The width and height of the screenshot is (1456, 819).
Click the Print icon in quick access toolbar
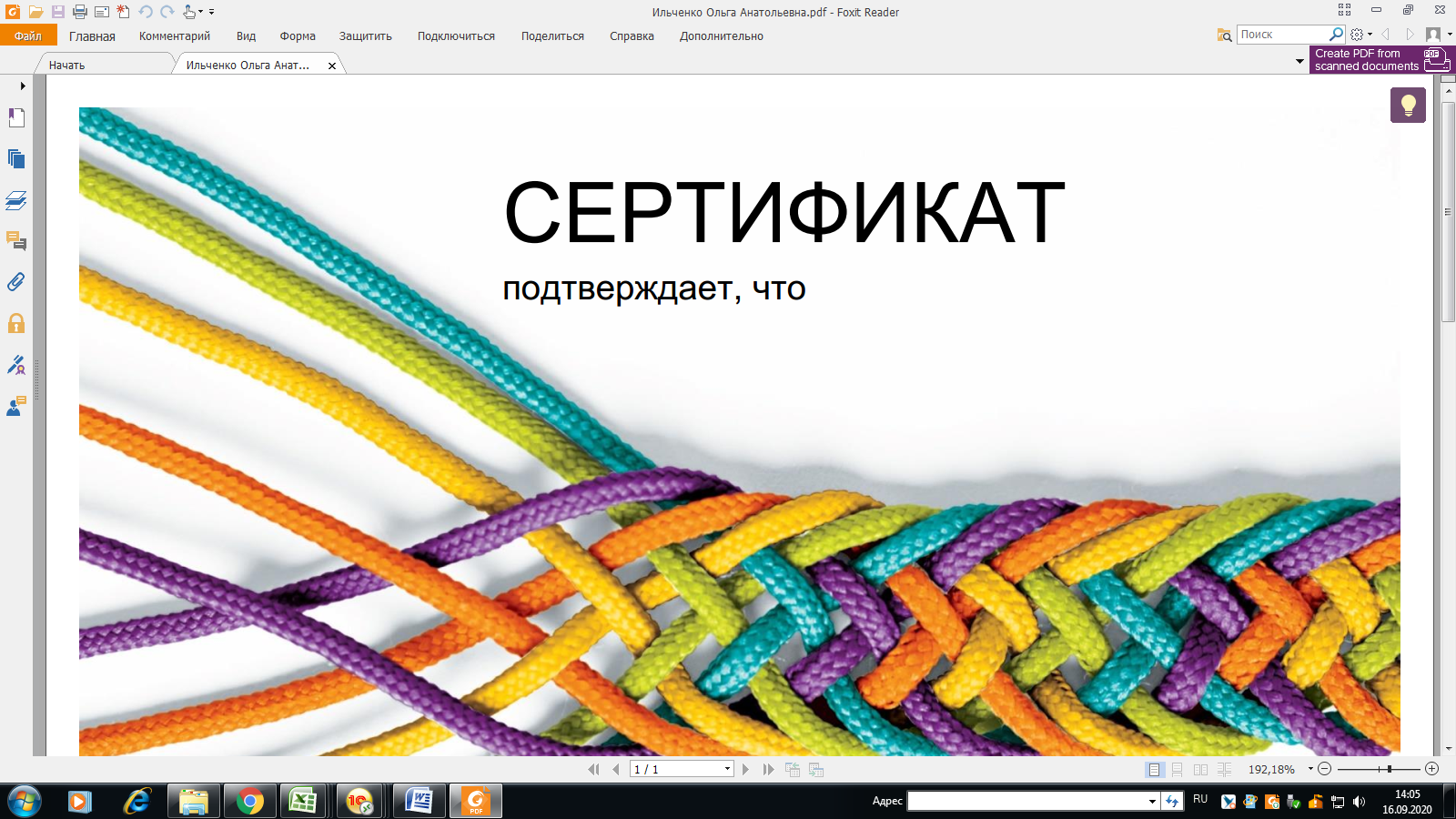(x=79, y=12)
